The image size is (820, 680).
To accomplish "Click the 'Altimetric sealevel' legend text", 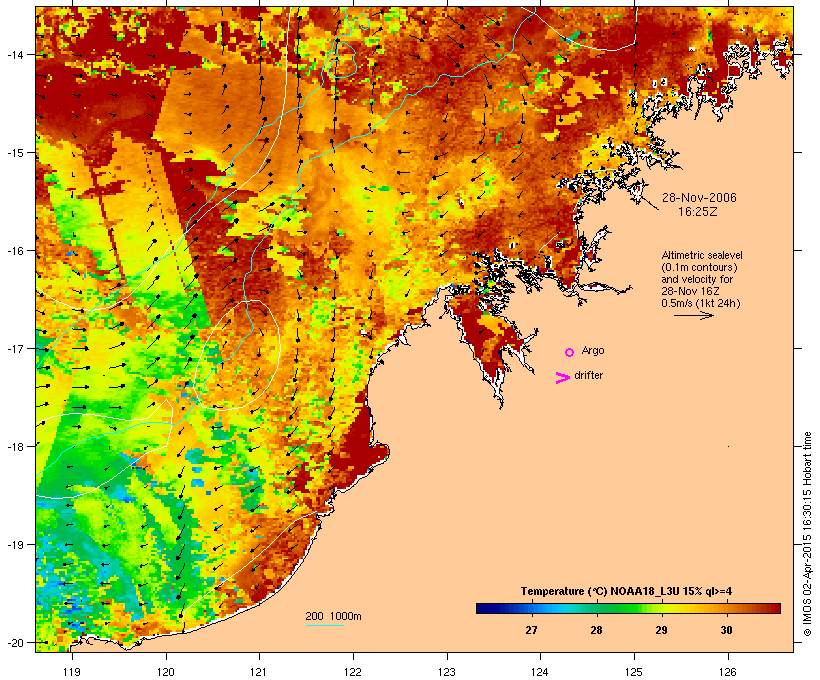I will 702,255.
